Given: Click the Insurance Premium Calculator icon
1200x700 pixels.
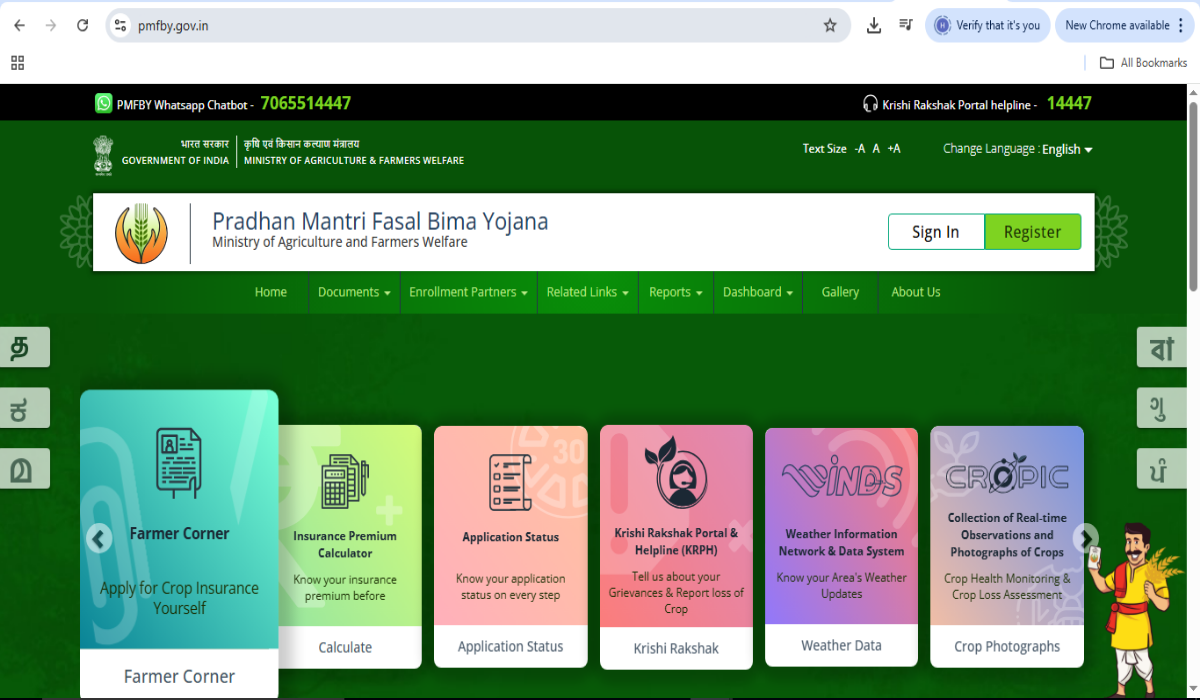Looking at the screenshot, I should (x=345, y=480).
